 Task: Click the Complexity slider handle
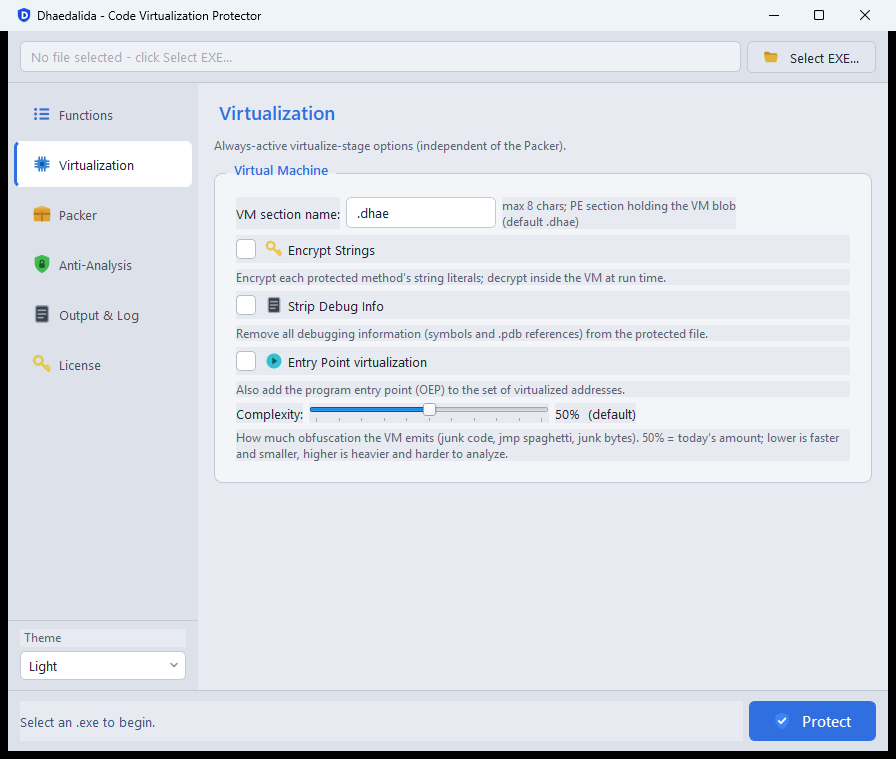pyautogui.click(x=429, y=409)
